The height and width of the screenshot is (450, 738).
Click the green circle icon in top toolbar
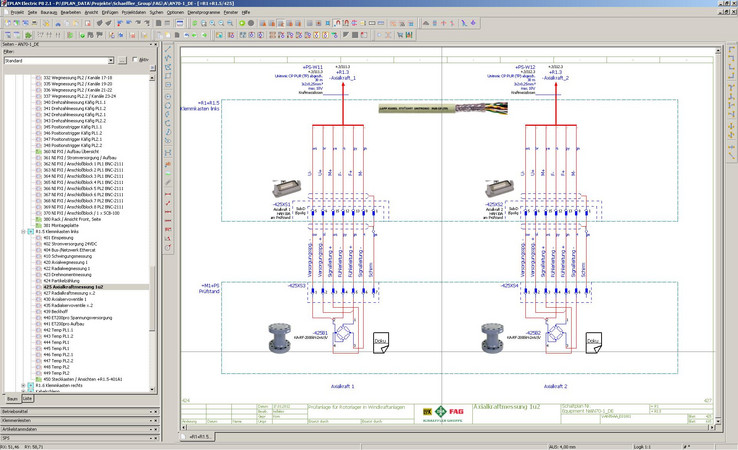[x=241, y=23]
